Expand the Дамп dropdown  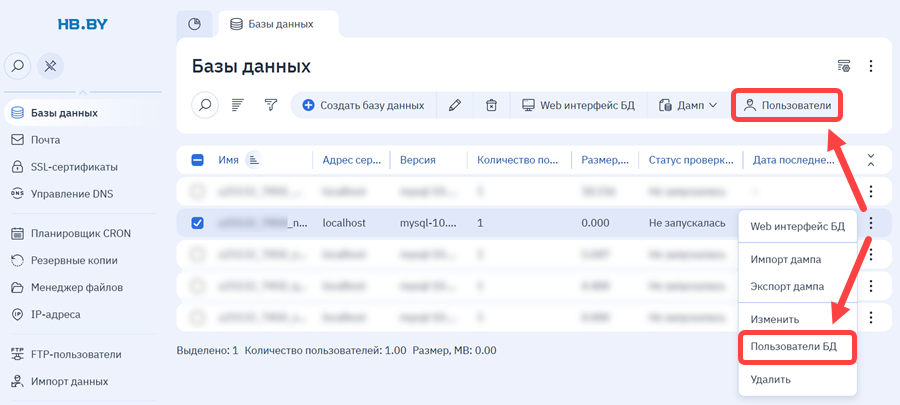(x=688, y=106)
